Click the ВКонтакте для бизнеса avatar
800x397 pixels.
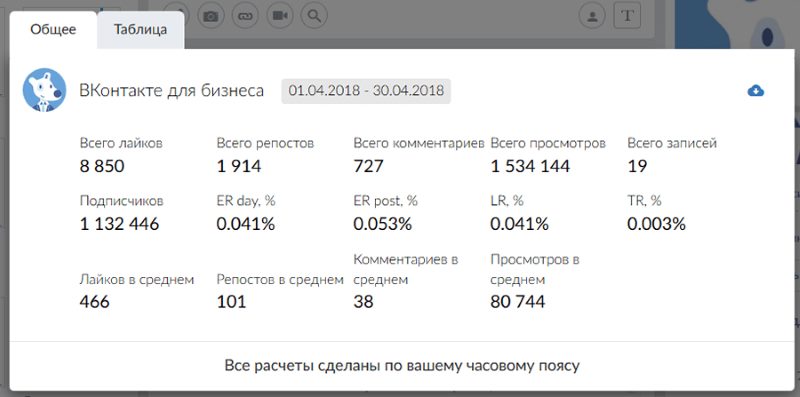pos(44,90)
